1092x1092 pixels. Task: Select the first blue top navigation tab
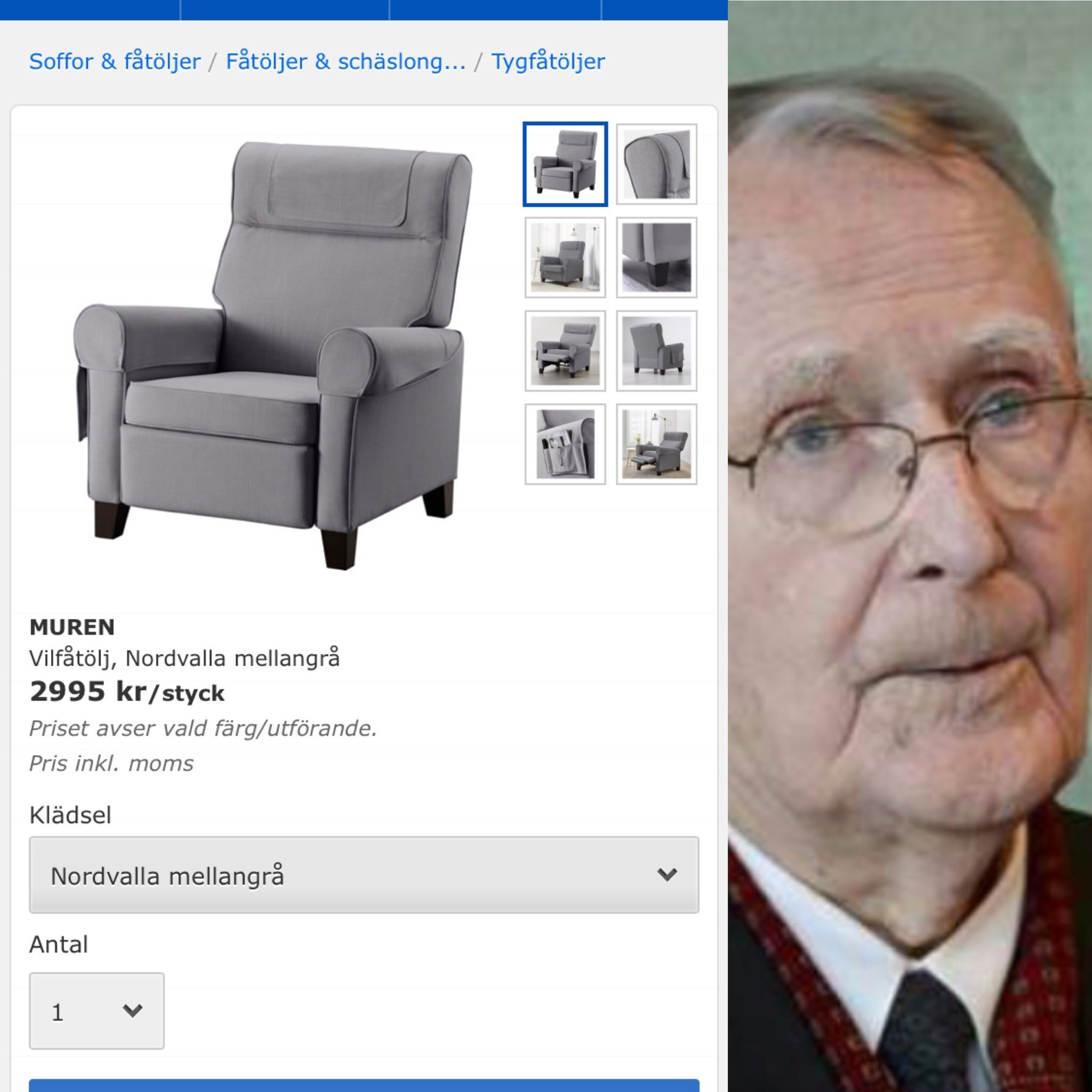coord(90,10)
